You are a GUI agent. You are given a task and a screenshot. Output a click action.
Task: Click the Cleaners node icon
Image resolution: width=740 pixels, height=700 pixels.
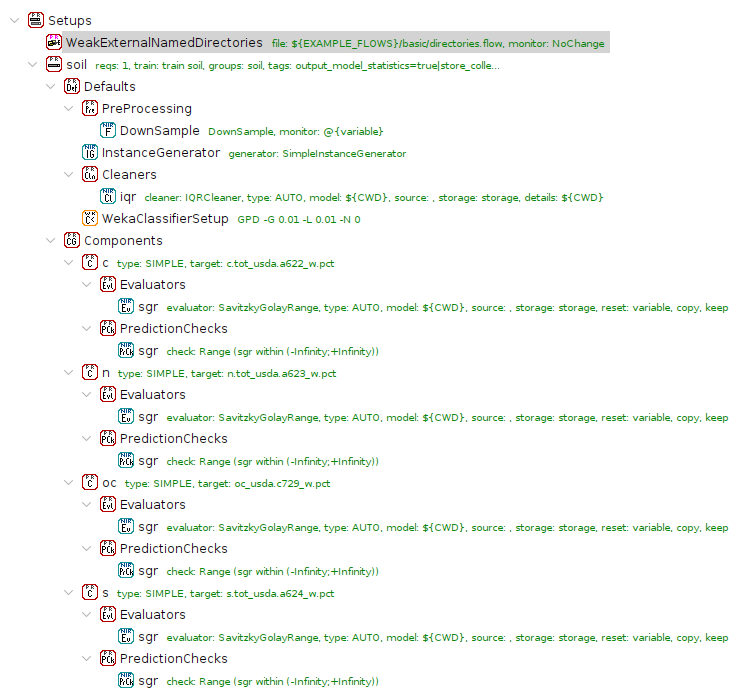coord(89,174)
